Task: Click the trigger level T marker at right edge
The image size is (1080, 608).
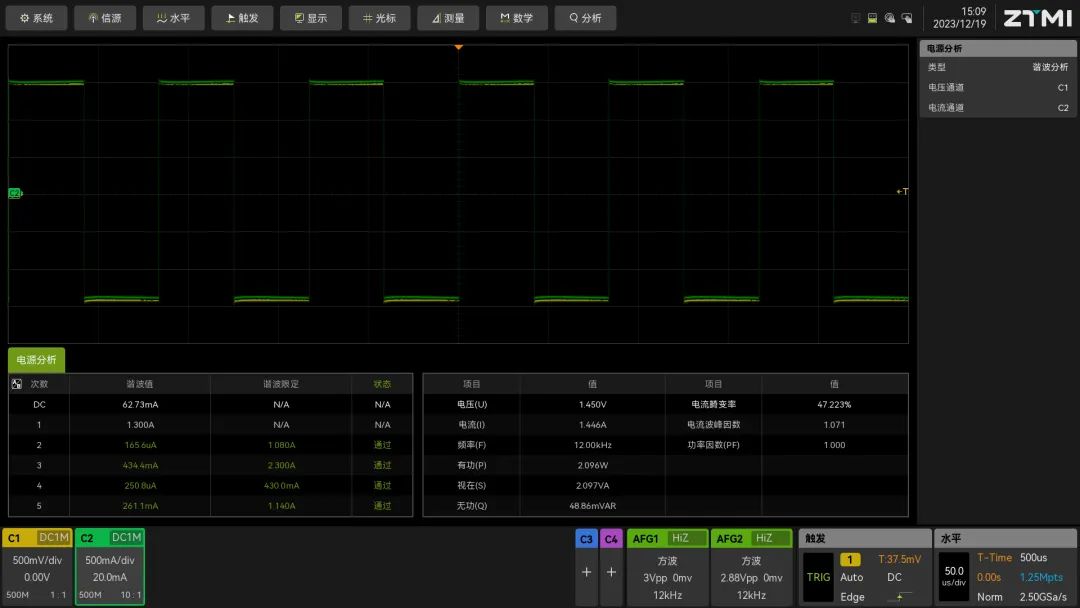Action: click(902, 191)
